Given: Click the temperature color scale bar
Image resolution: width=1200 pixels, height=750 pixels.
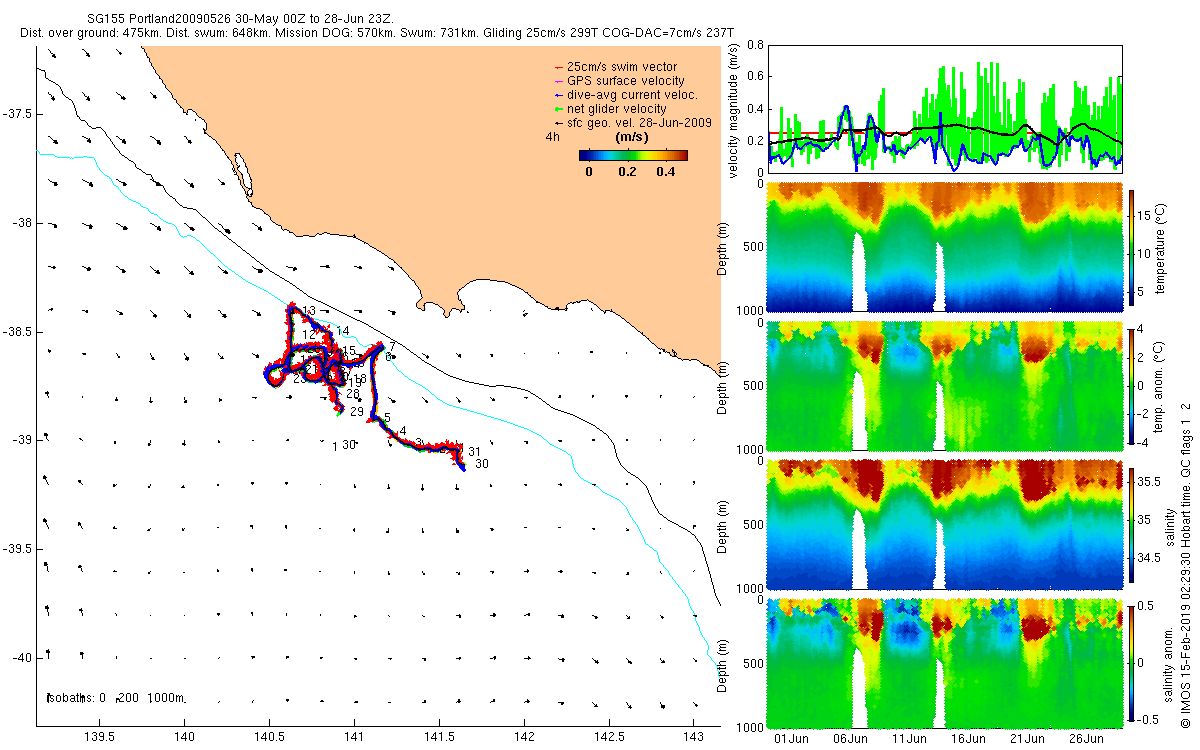Looking at the screenshot, I should pos(1131,248).
